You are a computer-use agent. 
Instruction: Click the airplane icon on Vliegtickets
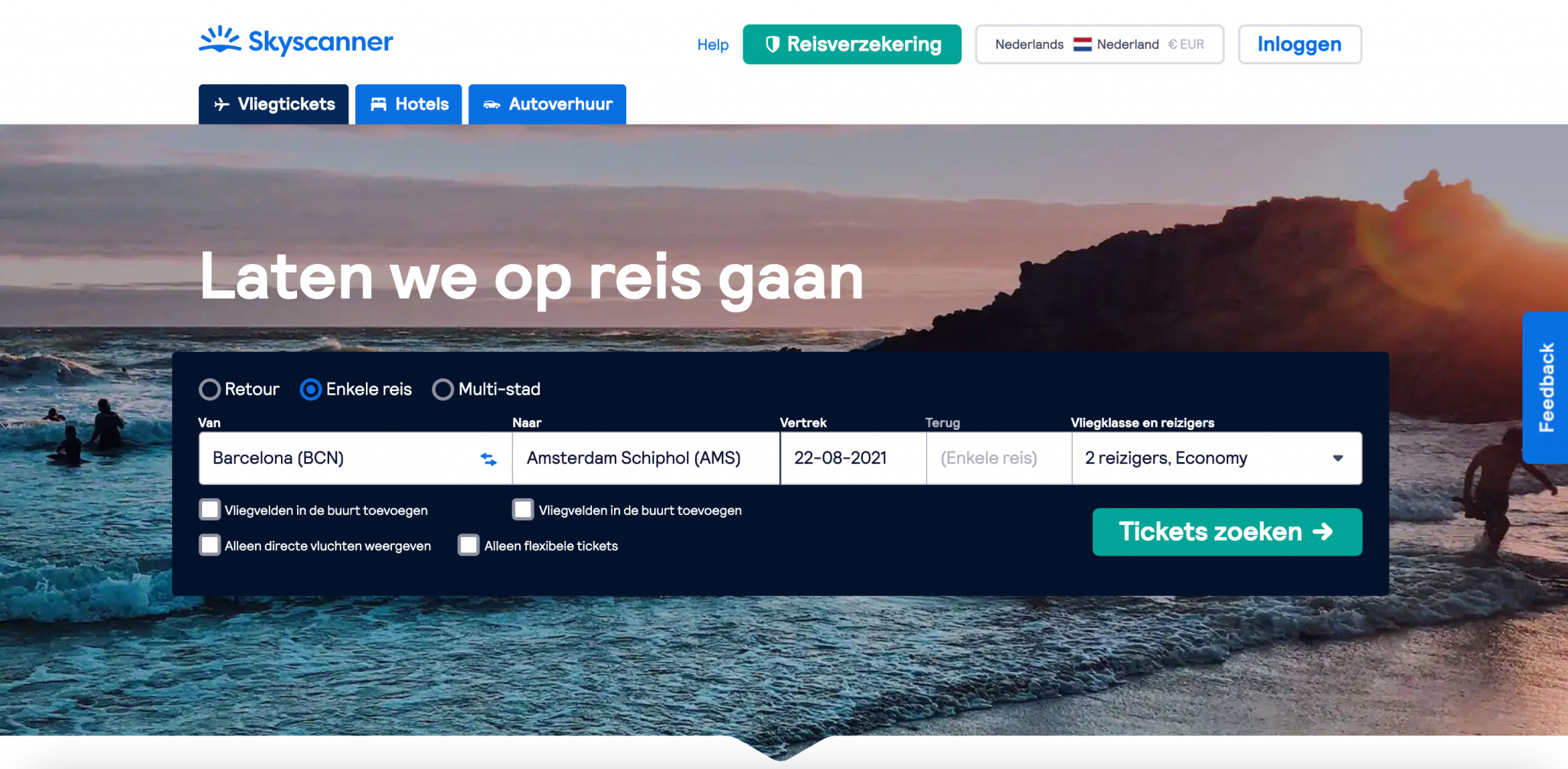click(222, 105)
